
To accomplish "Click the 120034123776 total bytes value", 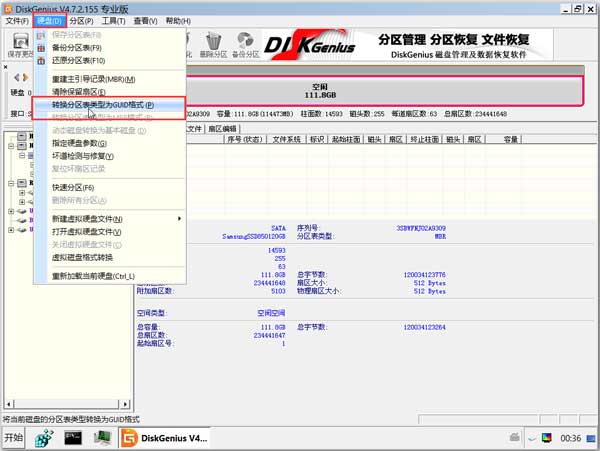I will [424, 275].
